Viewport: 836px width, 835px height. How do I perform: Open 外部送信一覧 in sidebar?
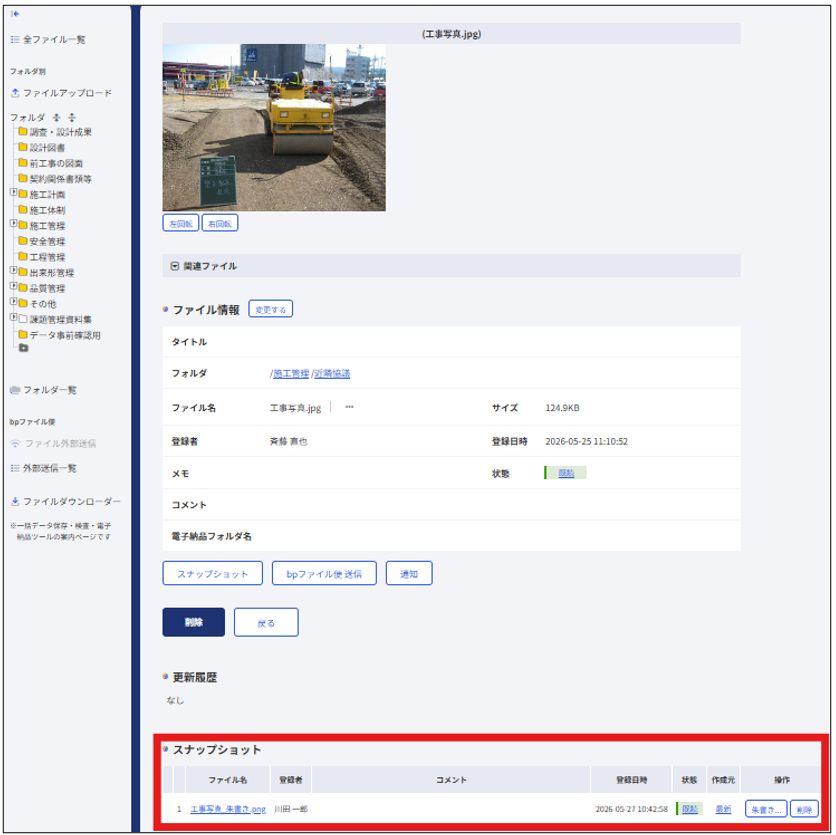[x=50, y=468]
